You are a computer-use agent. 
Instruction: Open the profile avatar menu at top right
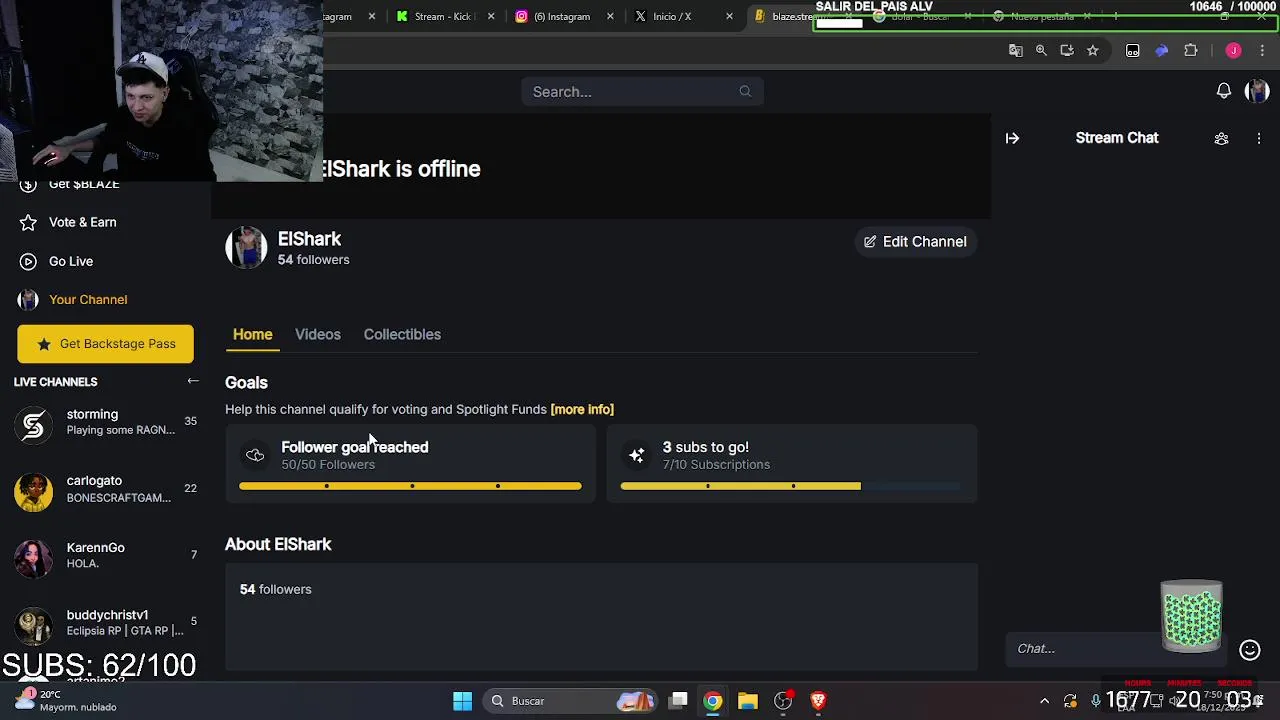click(1257, 91)
